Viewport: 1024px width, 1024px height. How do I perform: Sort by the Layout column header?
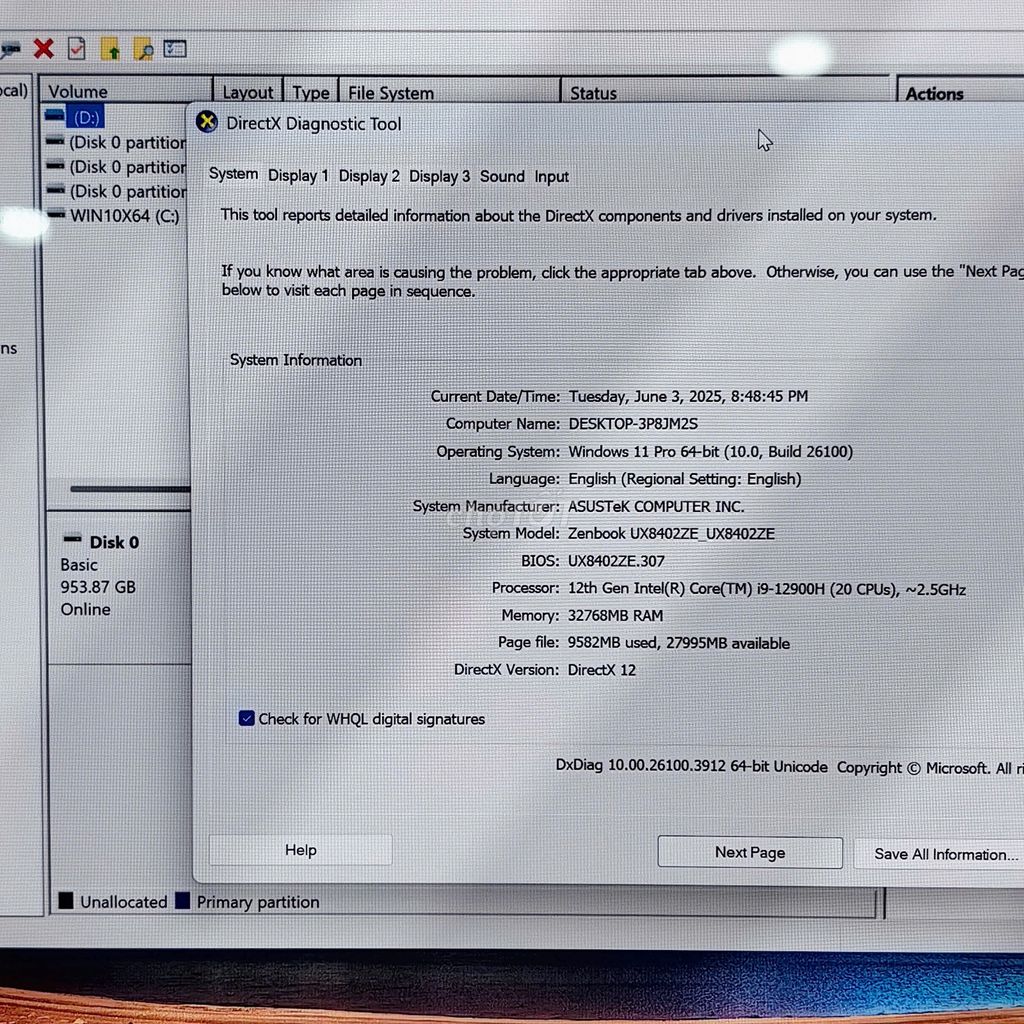(248, 92)
